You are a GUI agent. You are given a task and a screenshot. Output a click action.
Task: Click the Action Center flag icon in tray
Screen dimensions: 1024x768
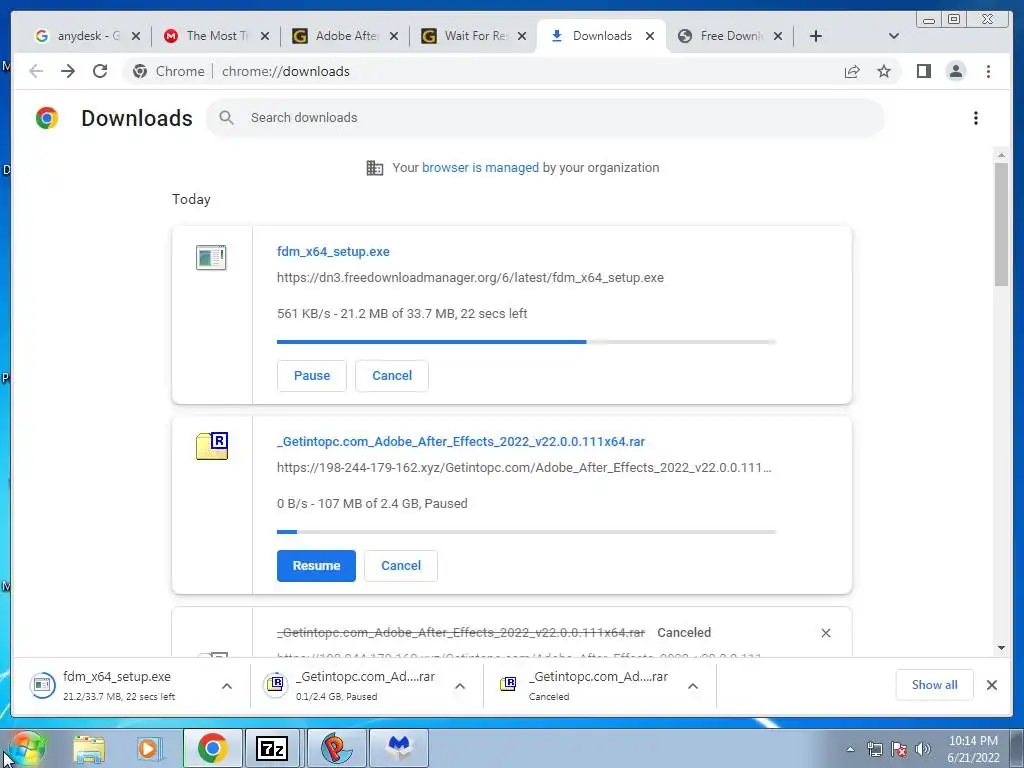pos(899,749)
